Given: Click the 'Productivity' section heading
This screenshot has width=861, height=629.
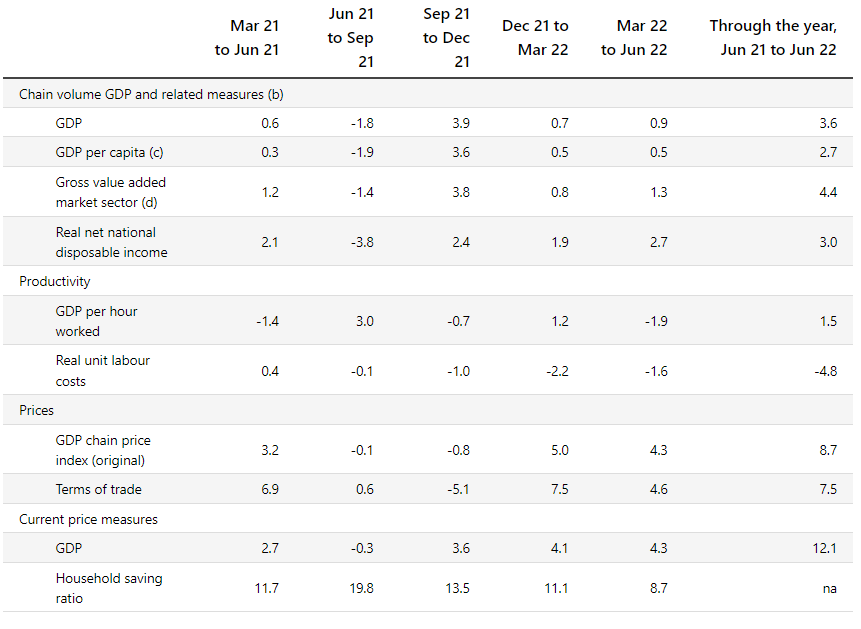Looking at the screenshot, I should click(55, 281).
